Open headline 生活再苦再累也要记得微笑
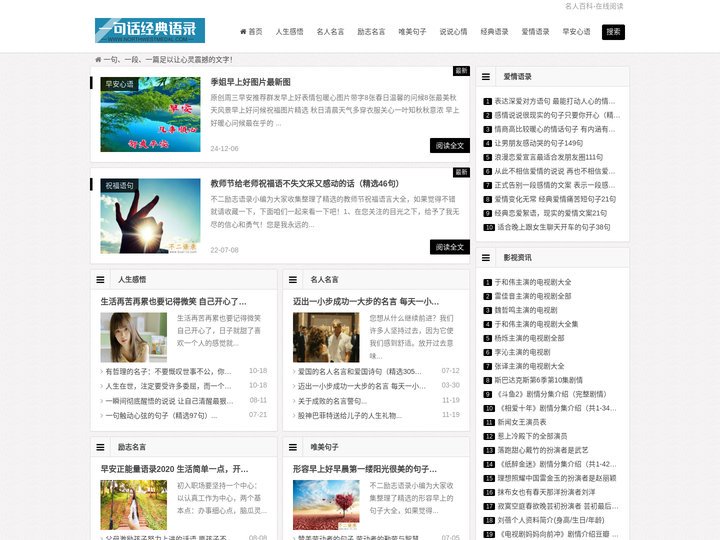The image size is (720, 540). 174,302
